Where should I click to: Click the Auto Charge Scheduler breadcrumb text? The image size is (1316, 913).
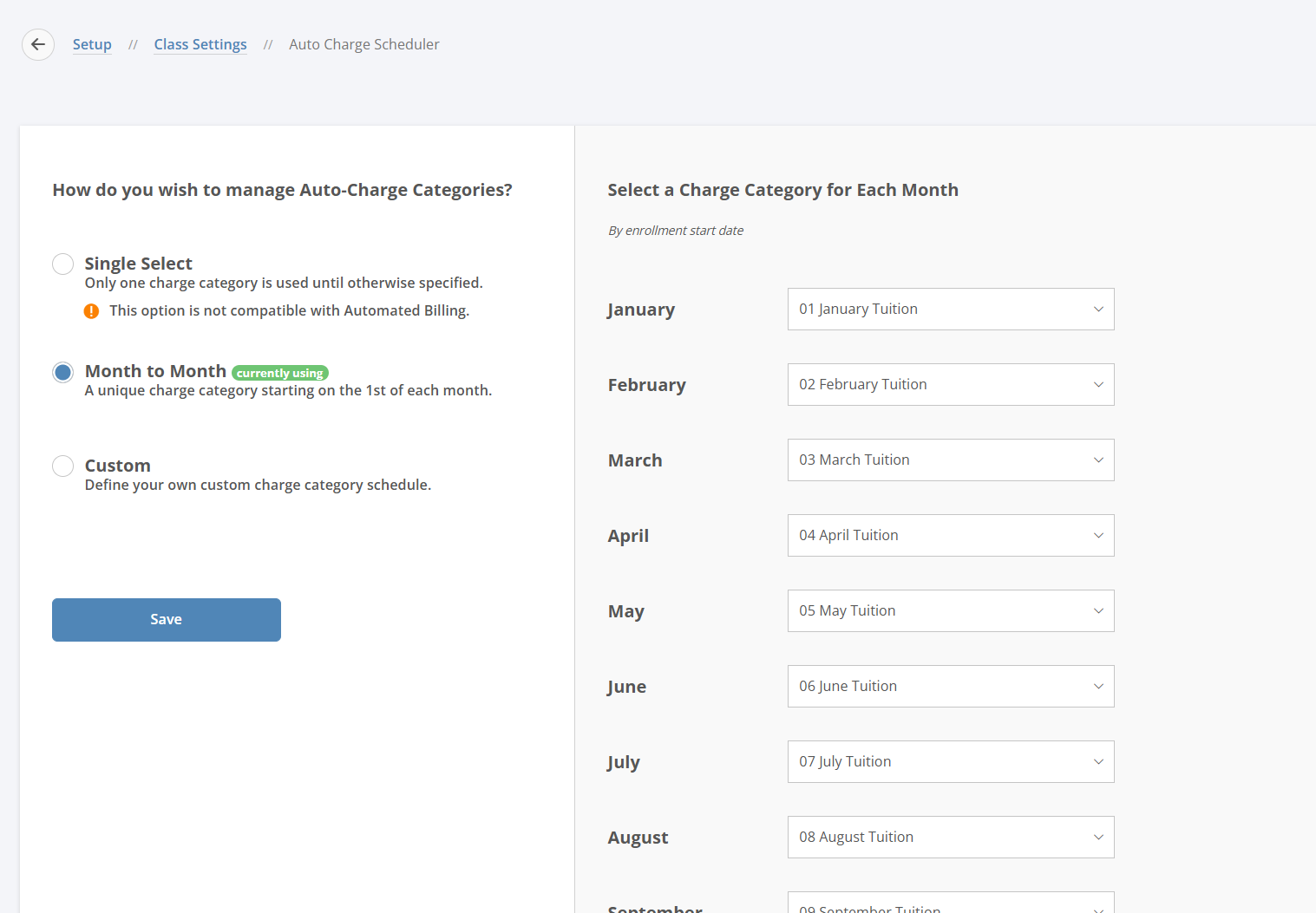point(364,44)
